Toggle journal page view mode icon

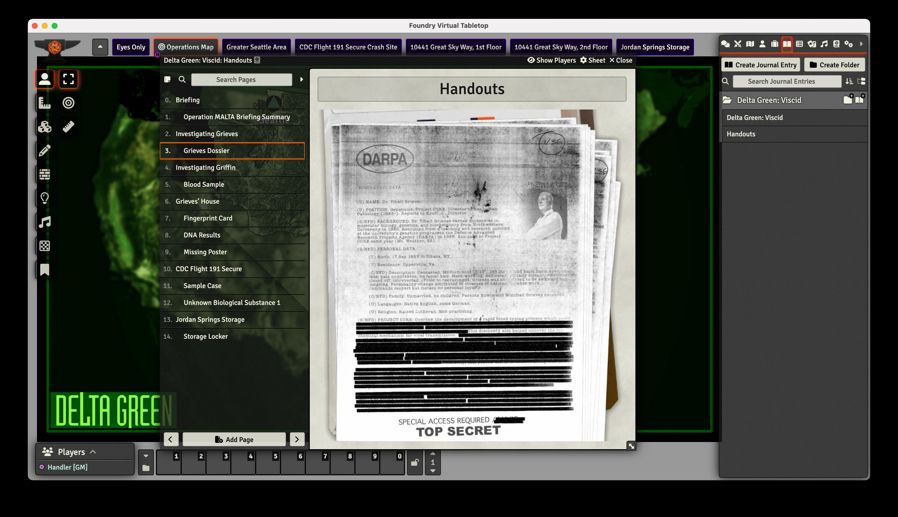point(167,80)
